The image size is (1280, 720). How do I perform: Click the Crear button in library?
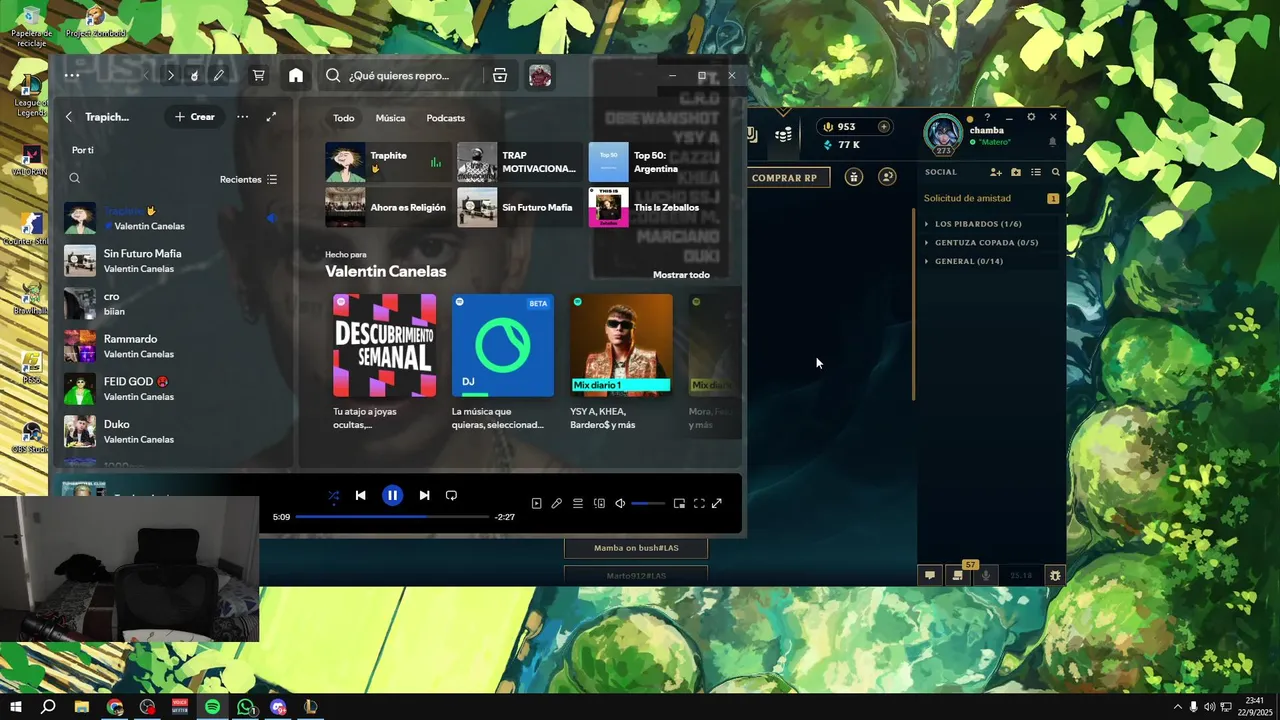point(194,117)
